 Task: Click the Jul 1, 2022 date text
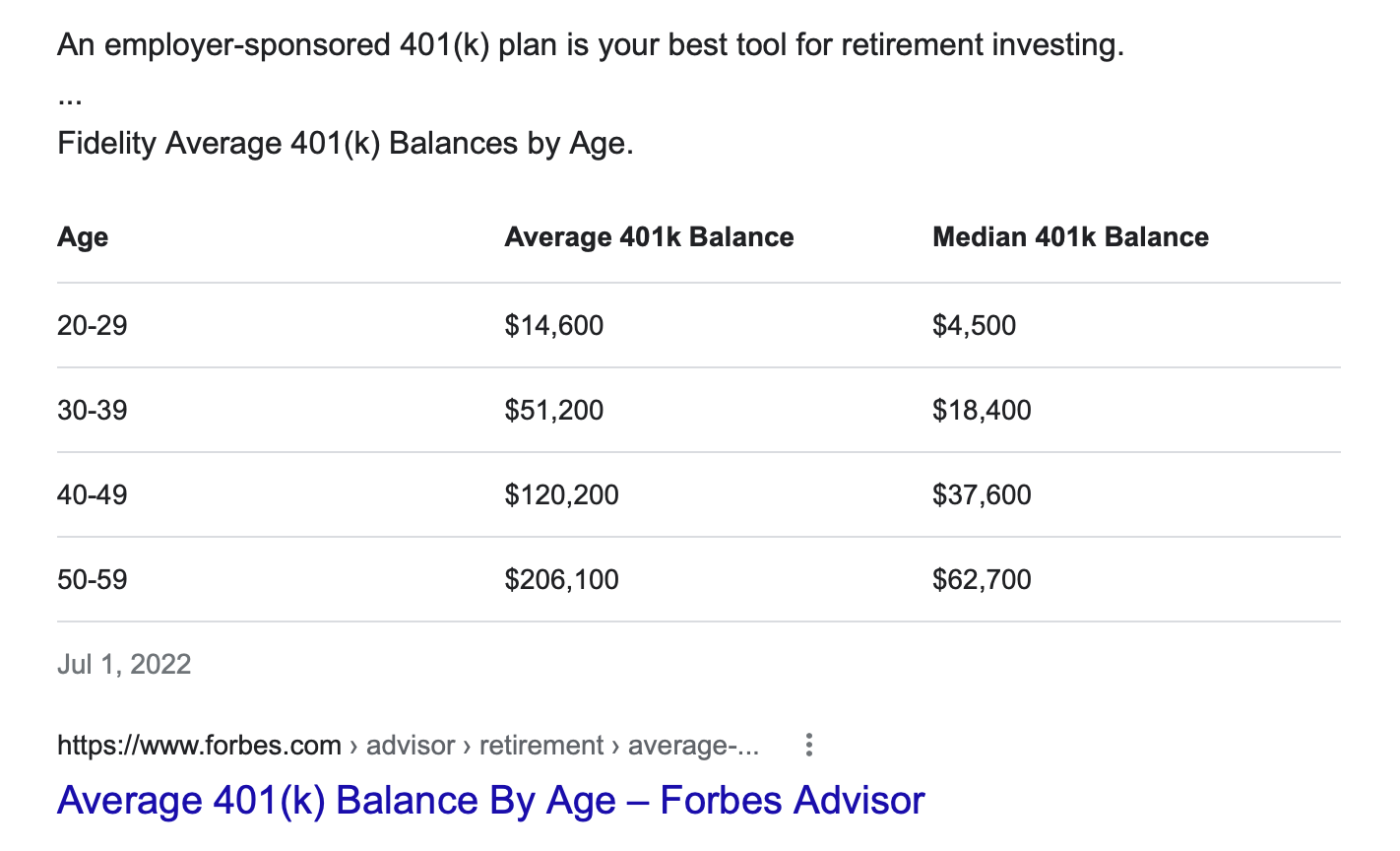click(x=124, y=665)
